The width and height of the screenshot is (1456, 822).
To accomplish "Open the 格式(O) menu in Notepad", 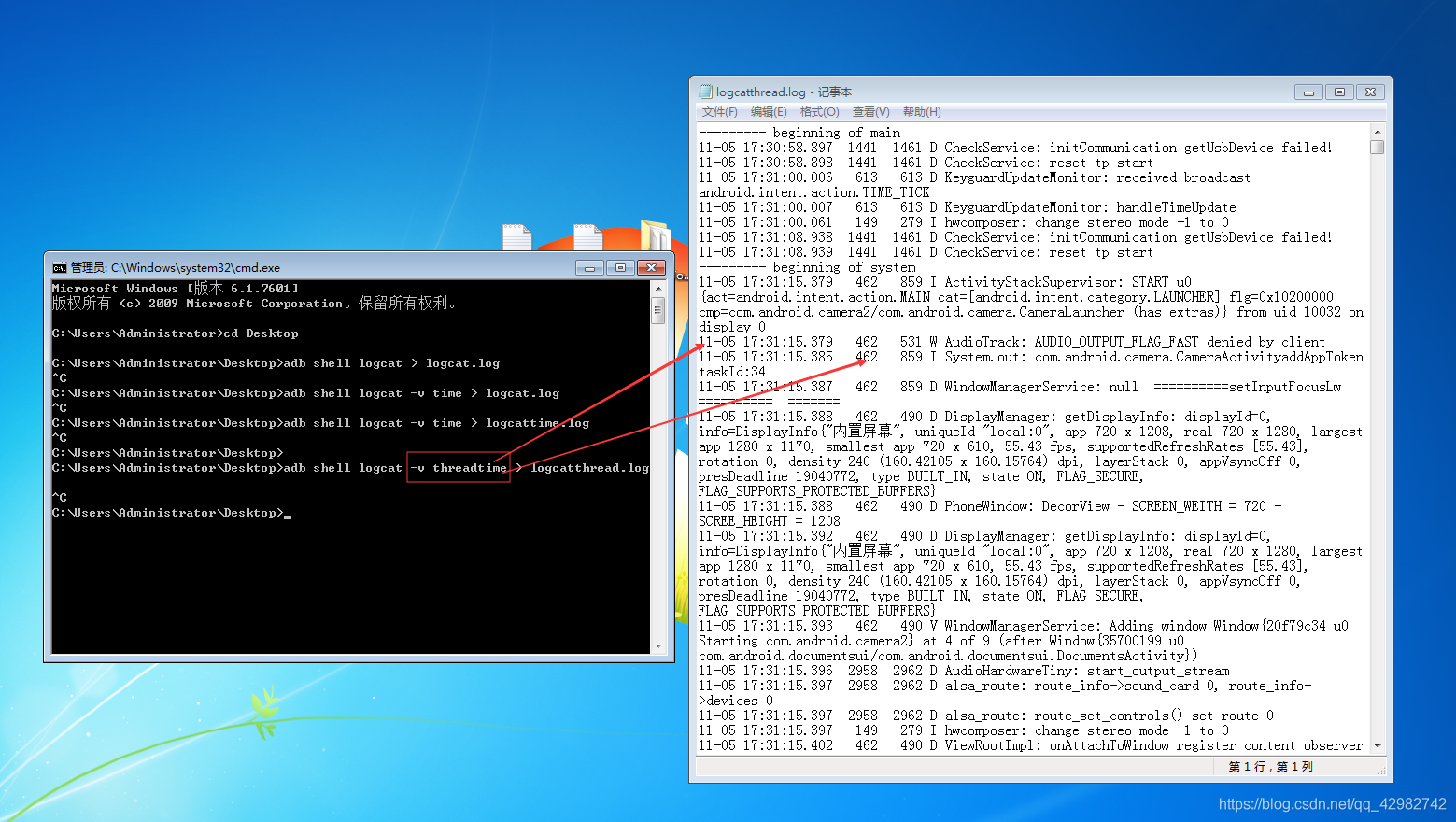I will pos(818,111).
